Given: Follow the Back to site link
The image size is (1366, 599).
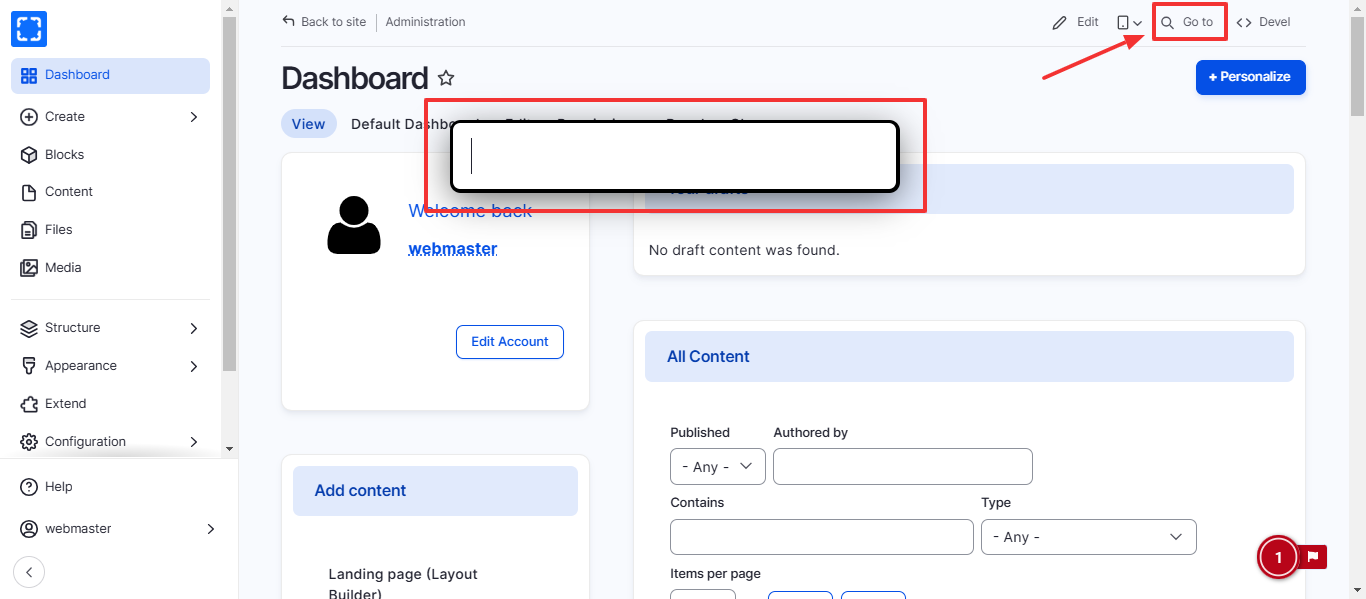Looking at the screenshot, I should 324,22.
